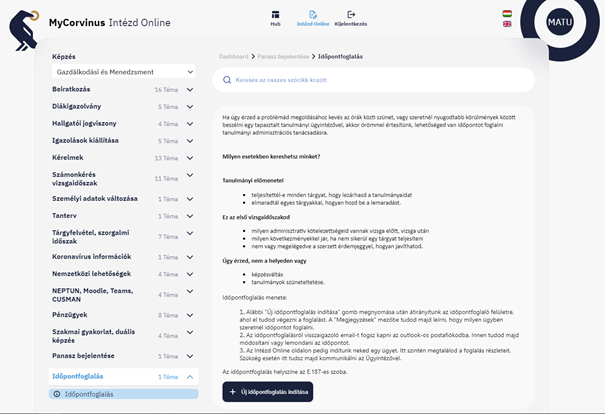Select the Kérelmek menu label

point(68,157)
